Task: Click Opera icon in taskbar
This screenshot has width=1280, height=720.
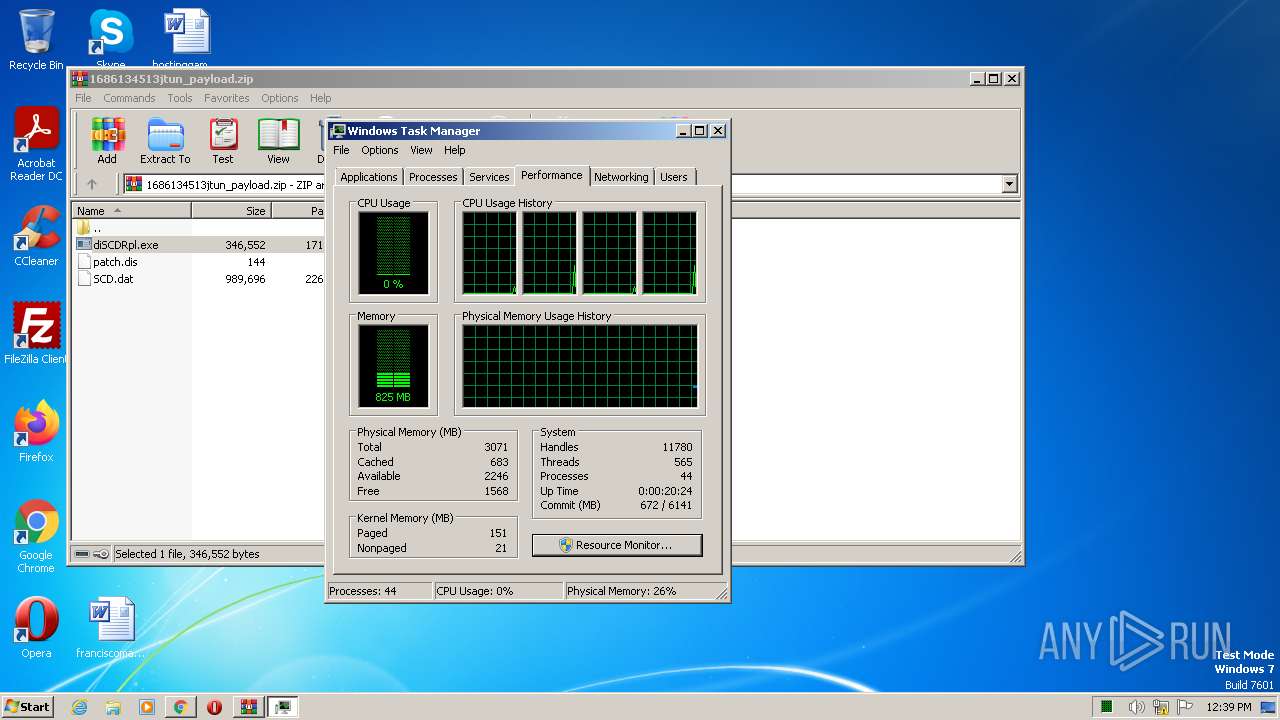Action: click(214, 707)
